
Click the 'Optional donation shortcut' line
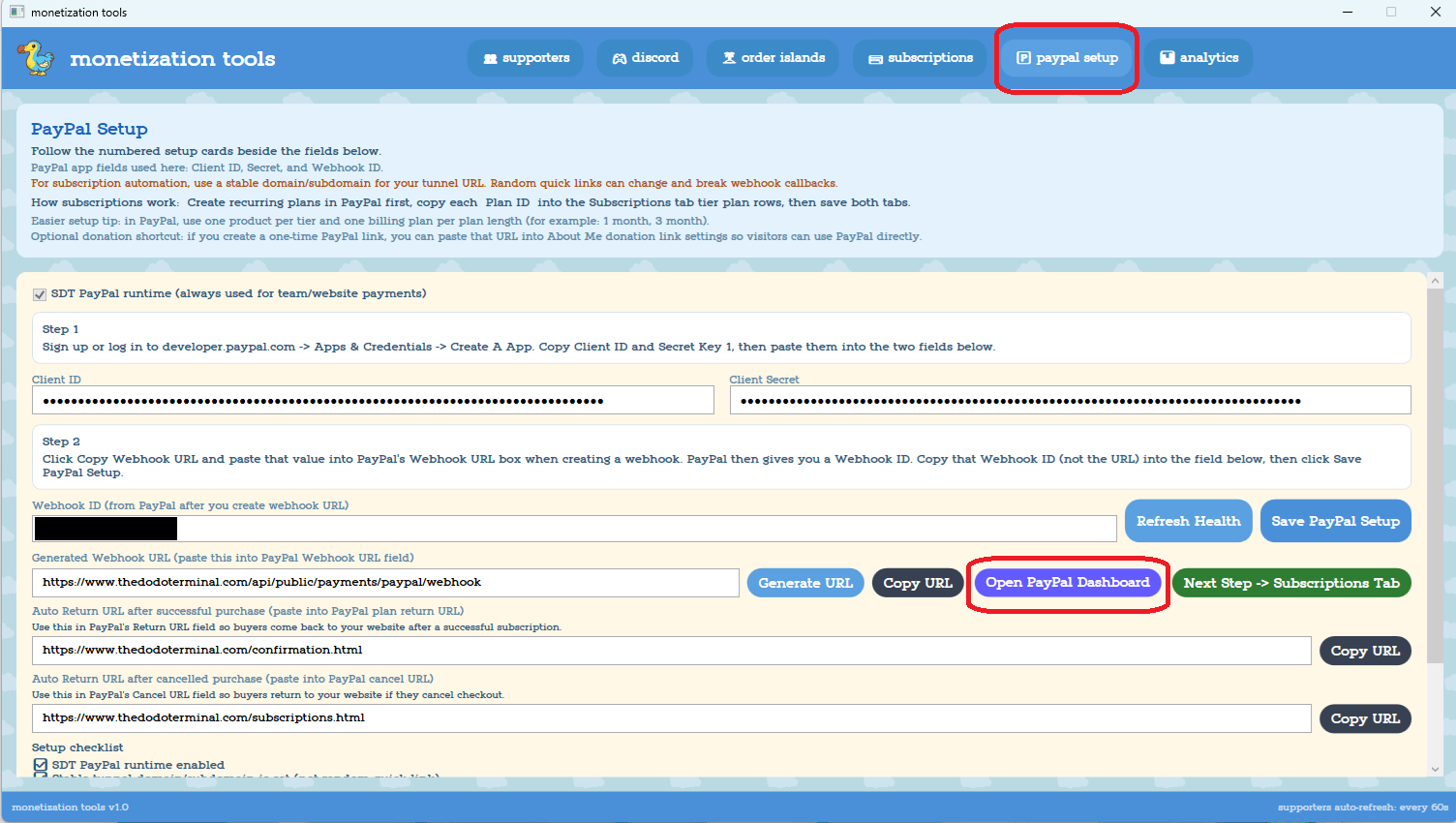[x=476, y=236]
